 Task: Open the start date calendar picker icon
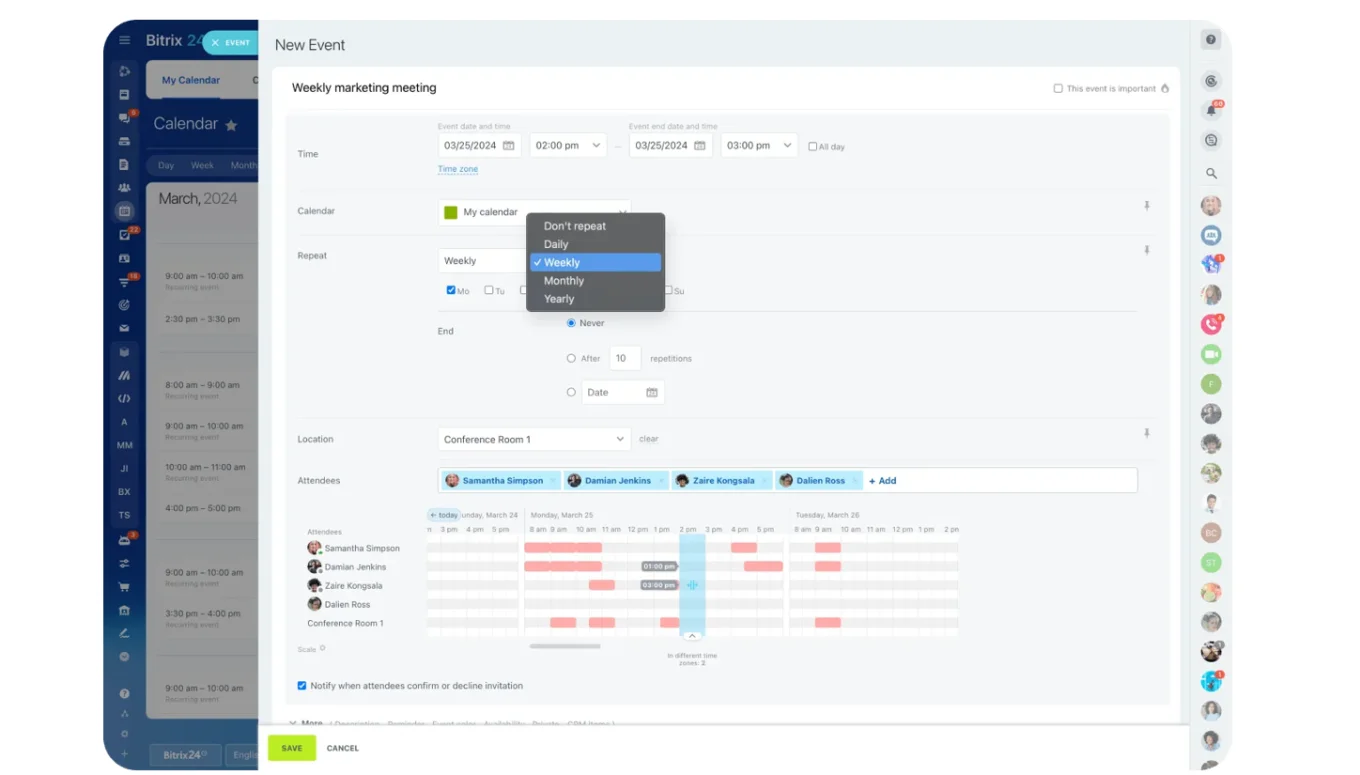point(508,146)
